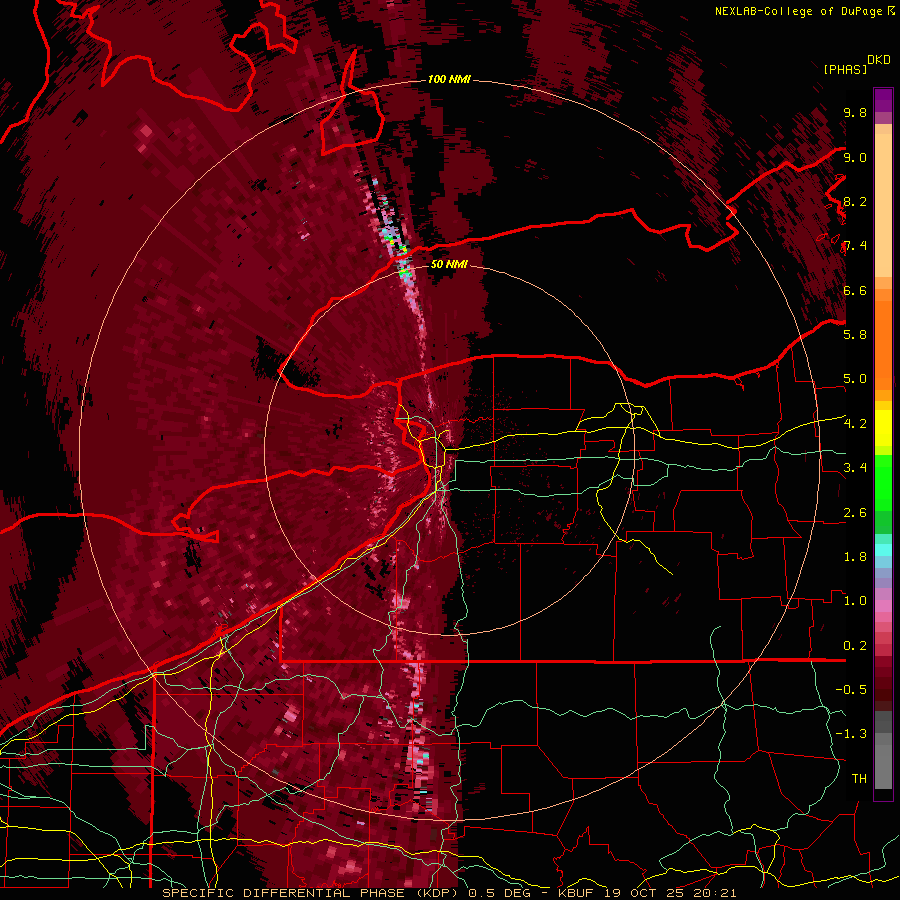Image resolution: width=900 pixels, height=900 pixels.
Task: Click the KBUF station identifier in caption
Action: [577, 893]
